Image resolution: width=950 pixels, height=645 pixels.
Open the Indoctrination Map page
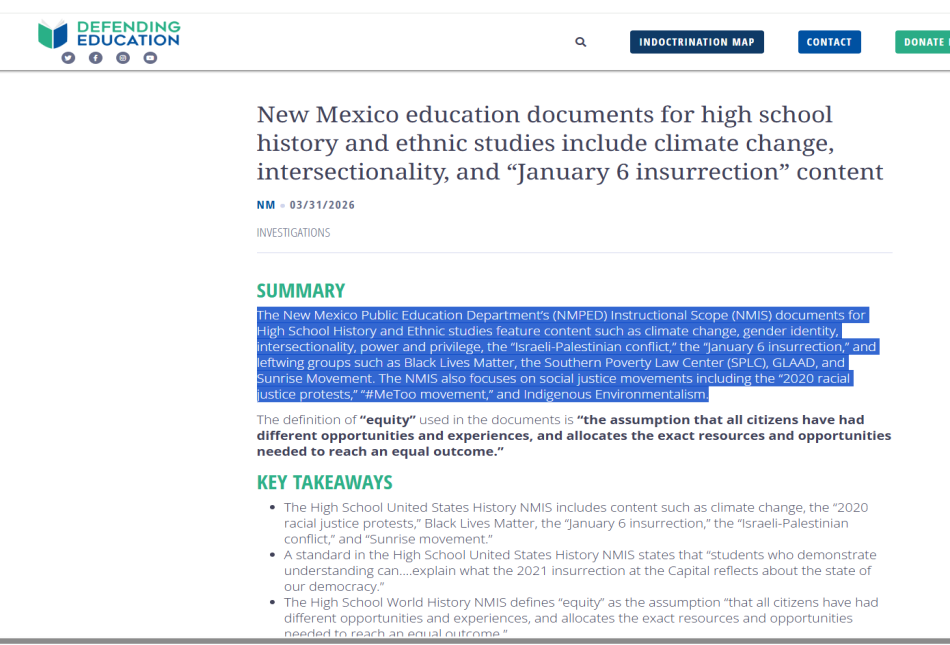(696, 42)
